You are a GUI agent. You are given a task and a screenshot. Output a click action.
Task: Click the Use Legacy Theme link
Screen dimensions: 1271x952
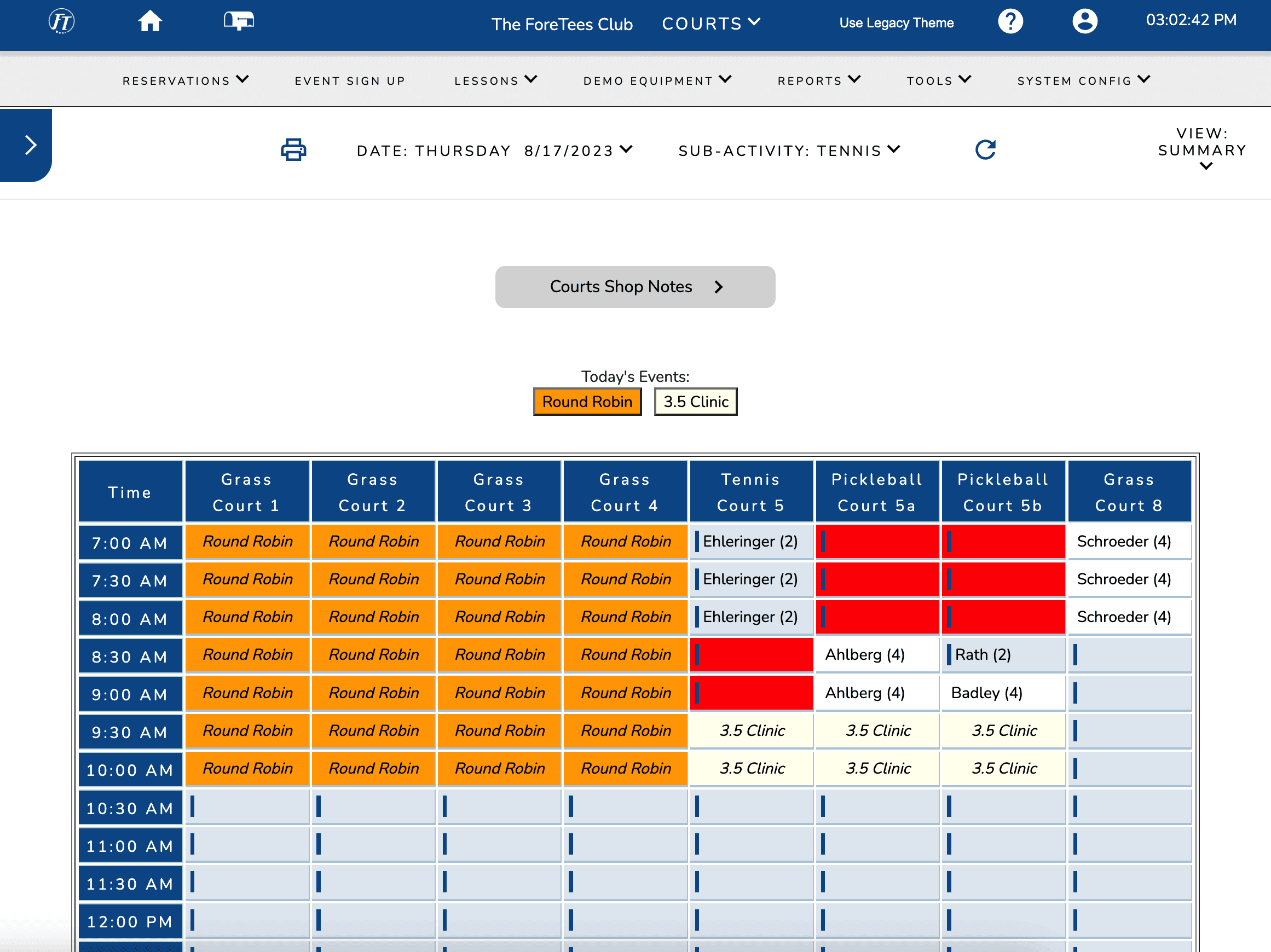coord(896,23)
